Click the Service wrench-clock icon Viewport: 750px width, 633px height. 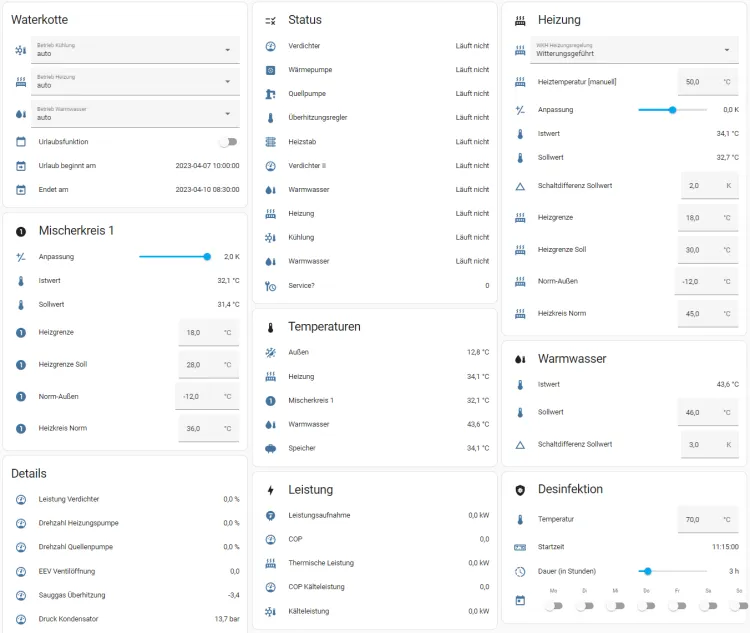click(270, 286)
